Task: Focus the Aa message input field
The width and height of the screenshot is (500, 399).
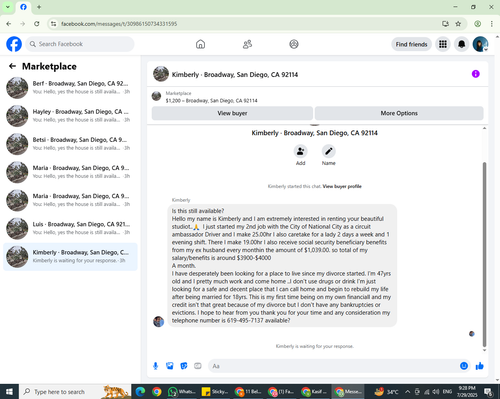Action: [x=333, y=366]
